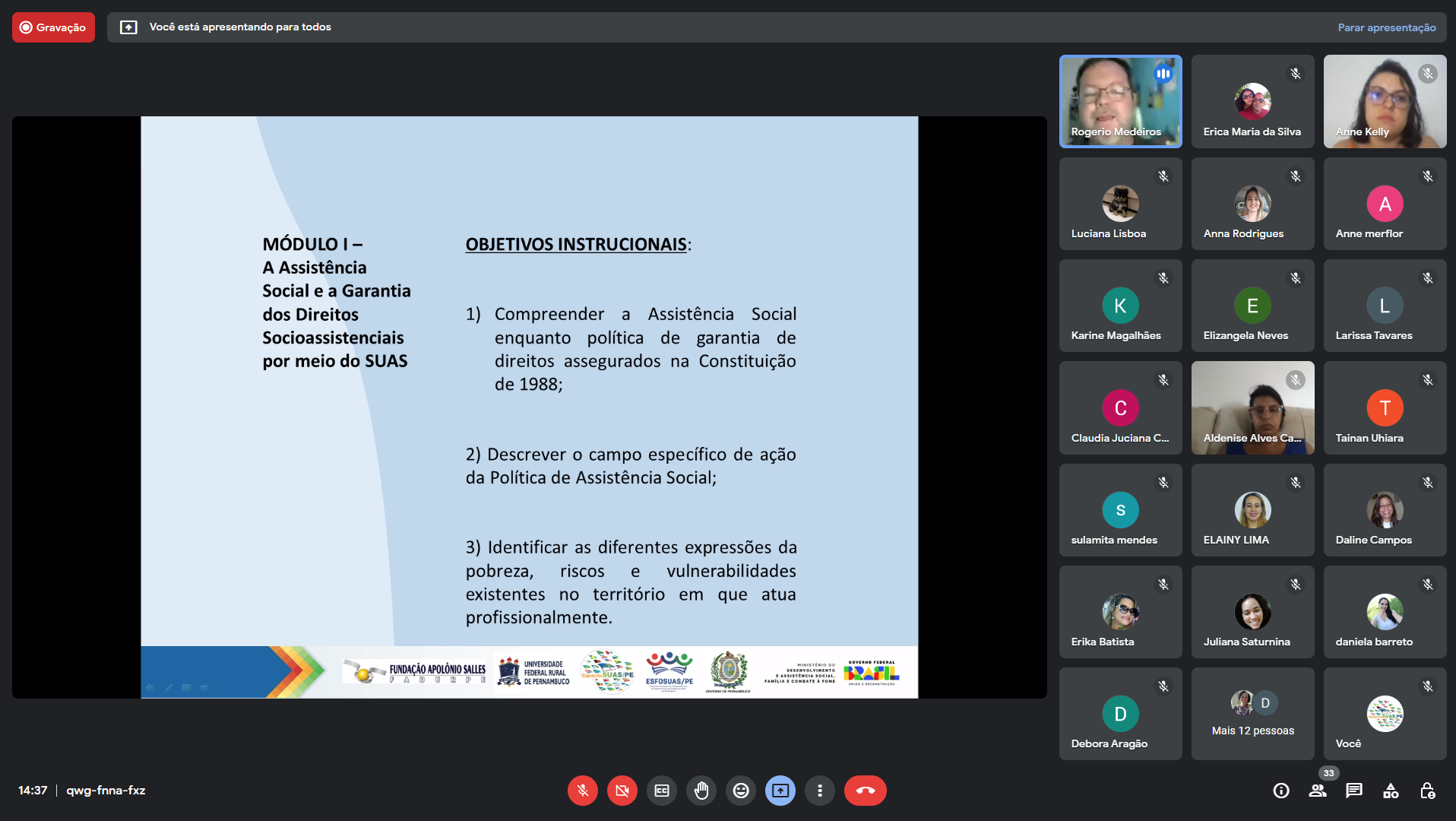Select Aldenise Alves video tile
Viewport: 1456px width, 821px height.
1252,407
